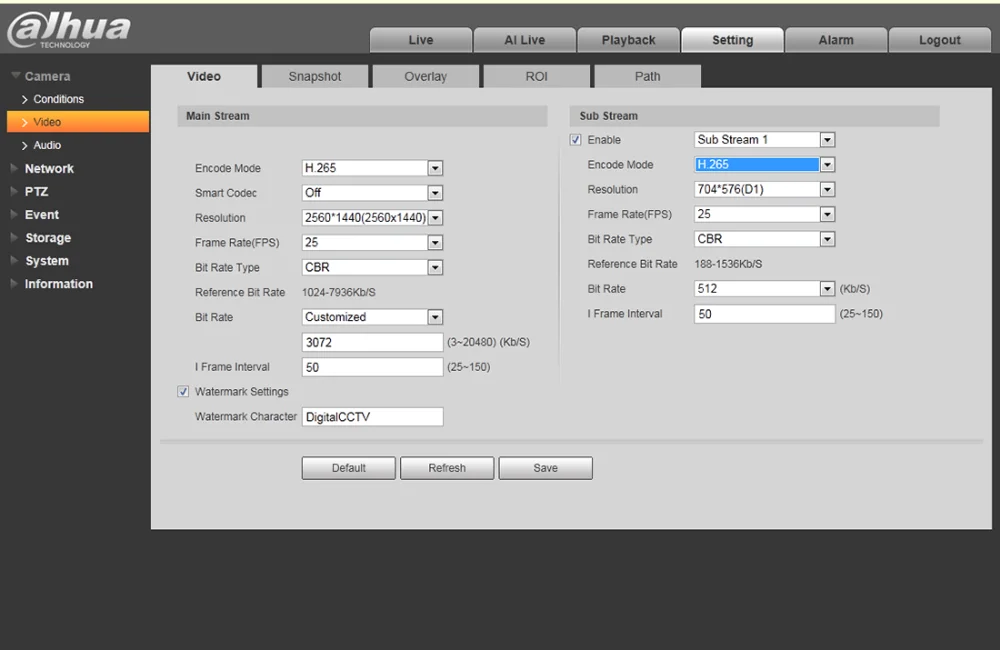The image size is (1000, 650).
Task: Open the Sub Stream 1 selector dropdown
Action: pos(764,140)
